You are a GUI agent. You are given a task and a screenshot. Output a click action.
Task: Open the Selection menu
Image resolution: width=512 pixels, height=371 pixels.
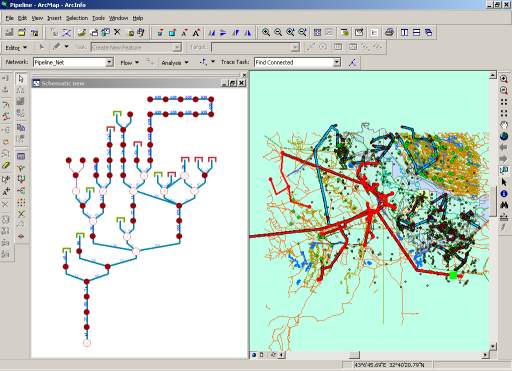pyautogui.click(x=77, y=18)
